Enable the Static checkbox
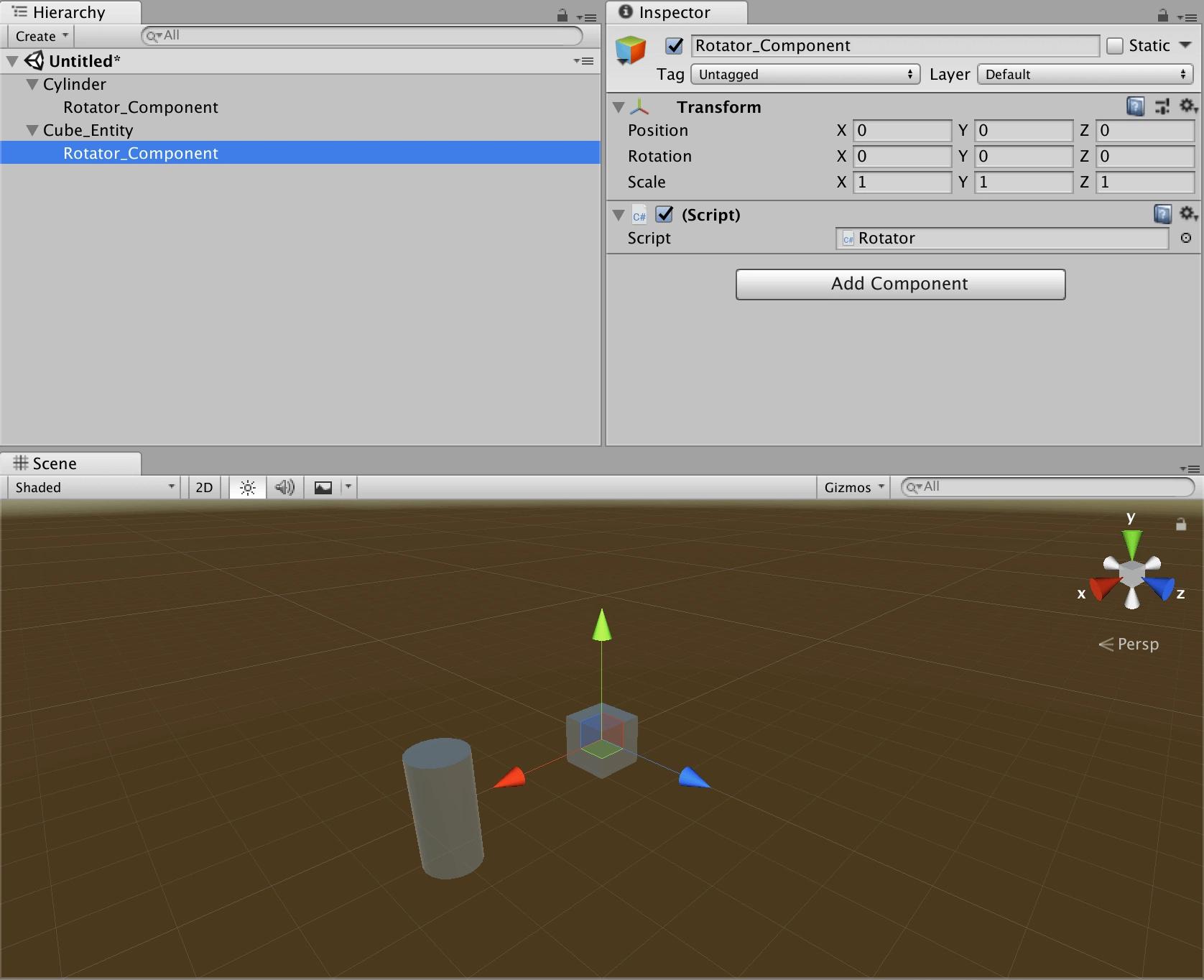Viewport: 1204px width, 980px height. point(1115,46)
